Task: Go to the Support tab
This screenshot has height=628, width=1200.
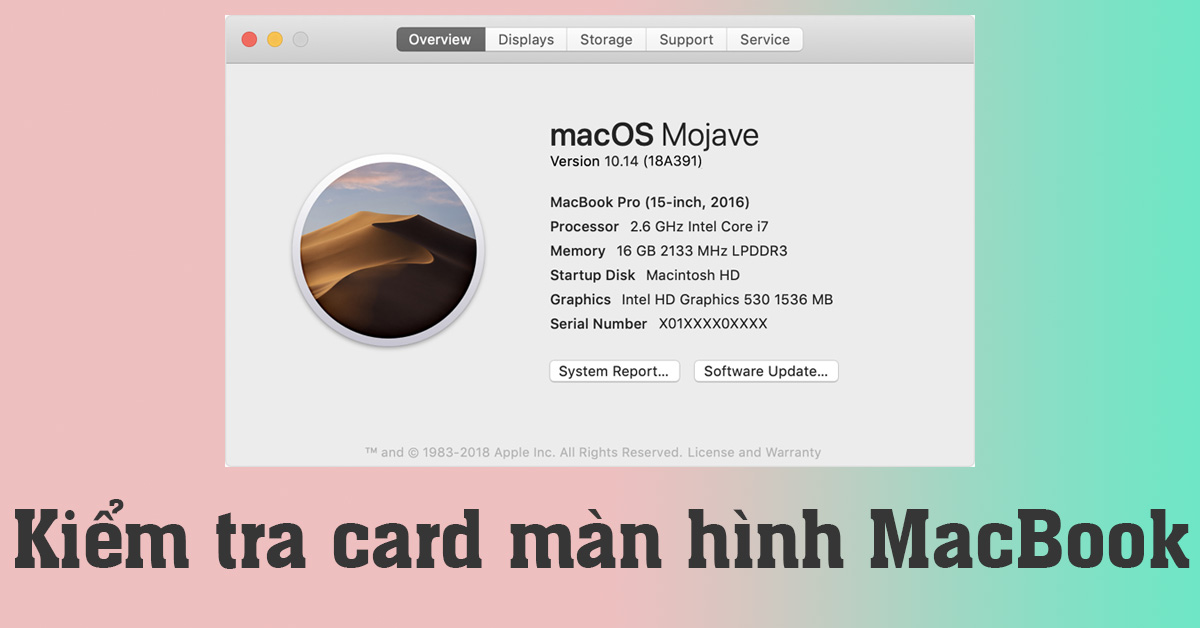Action: (x=686, y=40)
